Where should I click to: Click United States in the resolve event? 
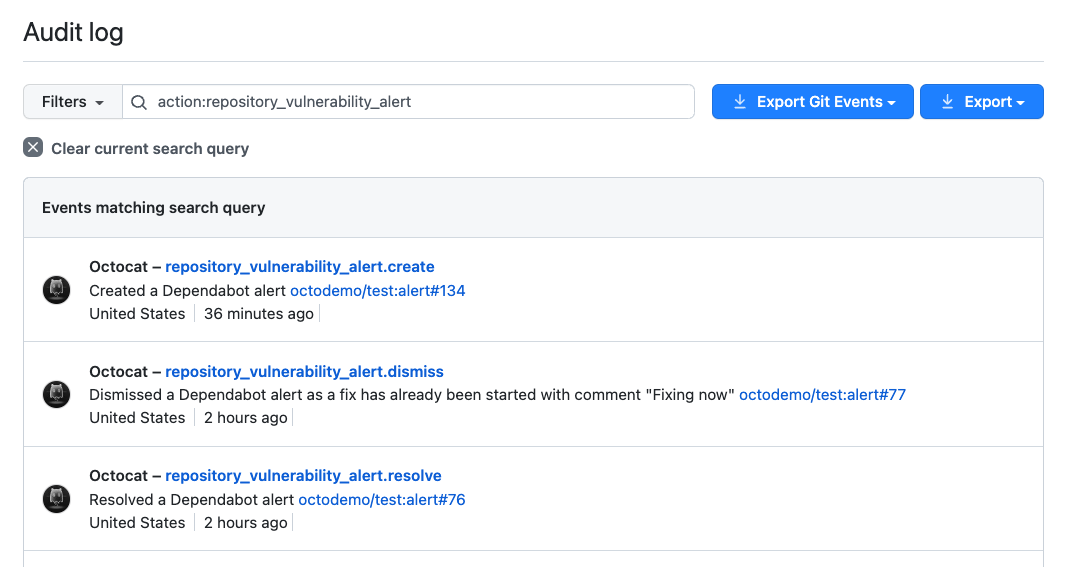[137, 523]
